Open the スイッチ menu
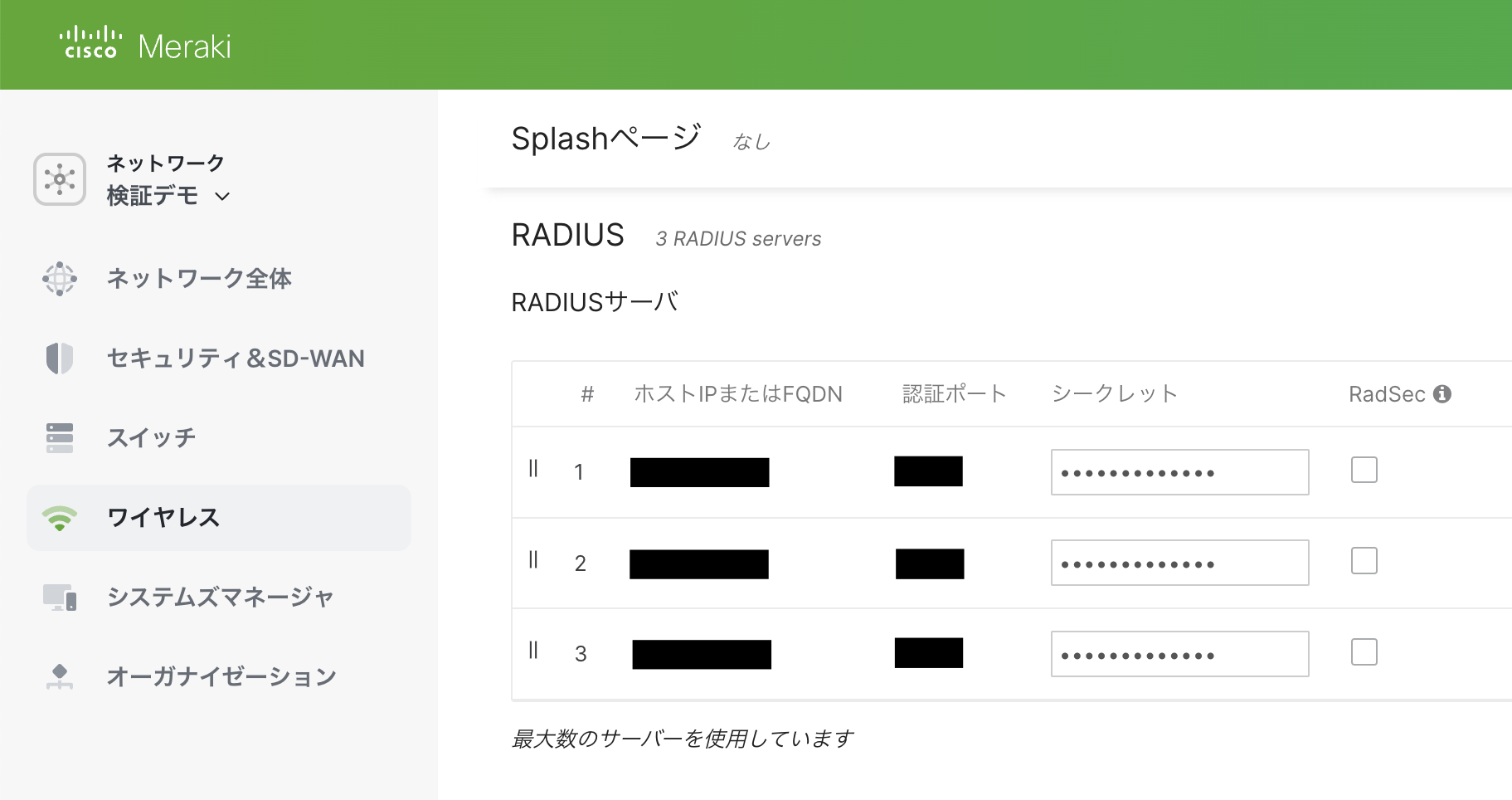1512x800 pixels. tap(152, 438)
